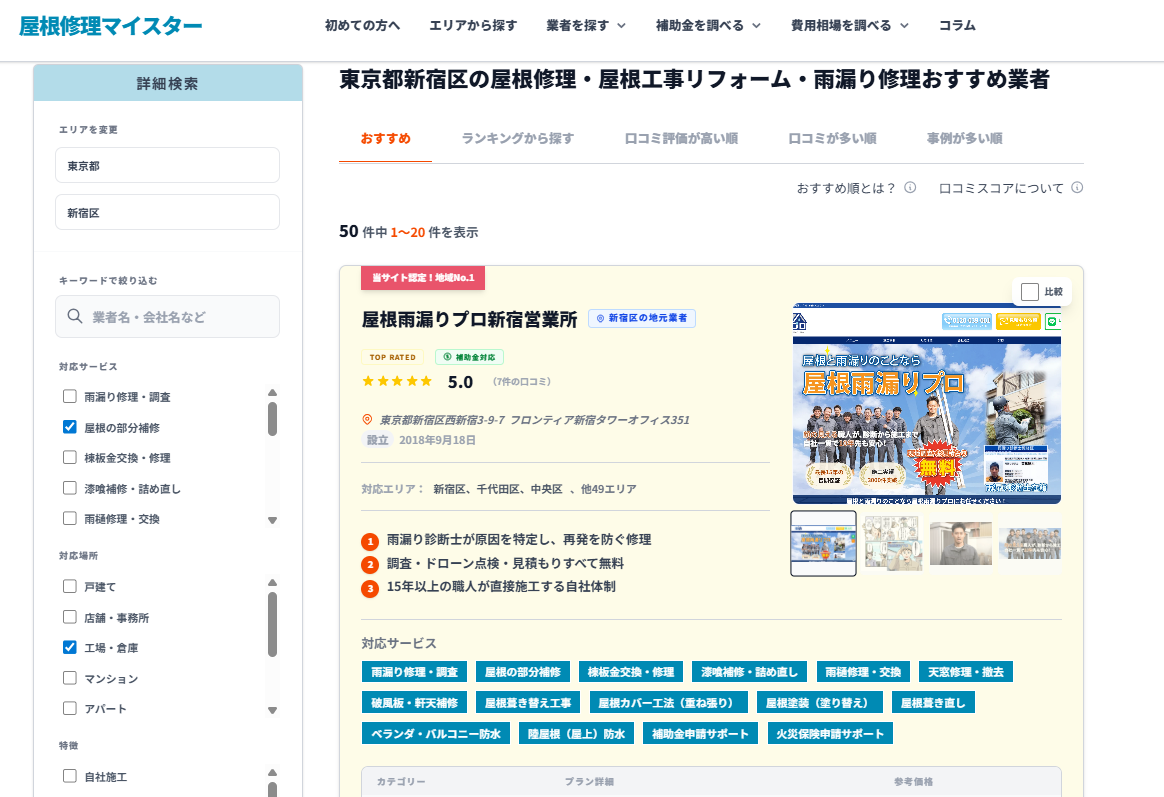Open the エリアから探す menu item
The image size is (1164, 797).
[473, 25]
